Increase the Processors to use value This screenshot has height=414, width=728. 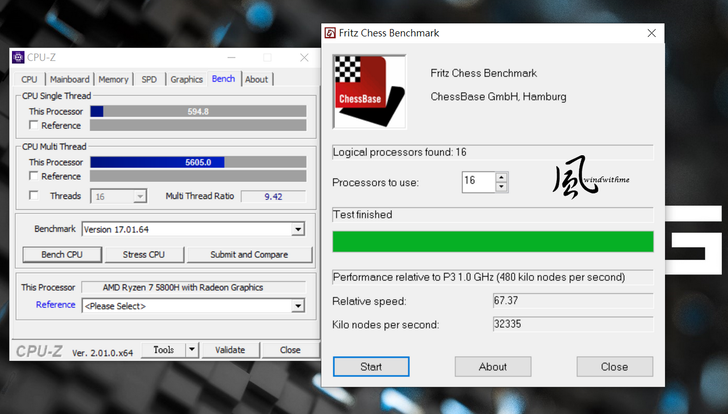tap(501, 177)
